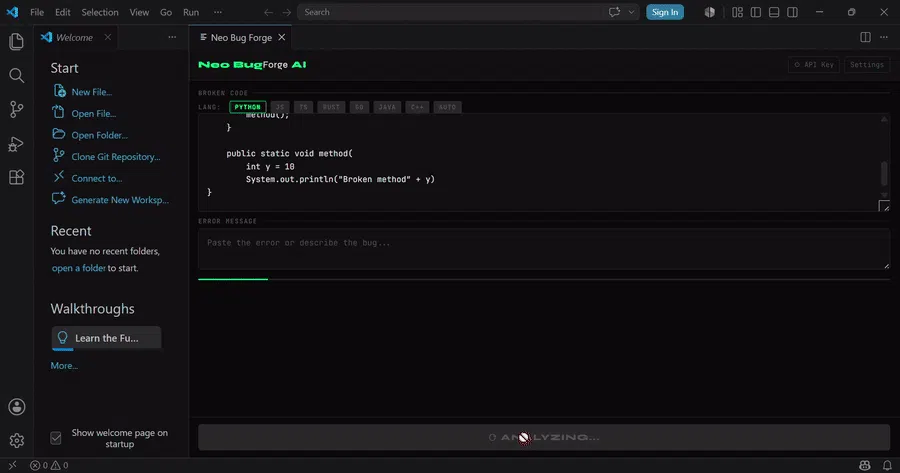900x473 pixels.
Task: Click the code editor scrollbar thumb
Action: [x=884, y=174]
